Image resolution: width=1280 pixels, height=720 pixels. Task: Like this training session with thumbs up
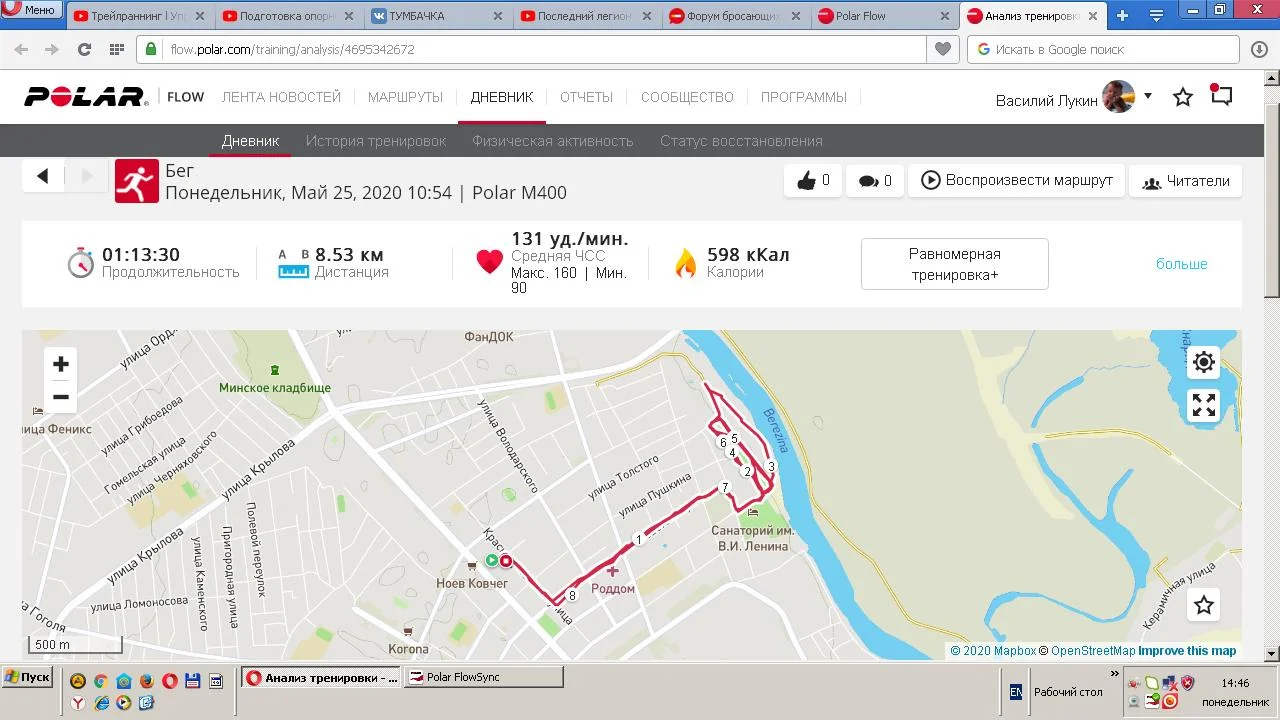813,181
